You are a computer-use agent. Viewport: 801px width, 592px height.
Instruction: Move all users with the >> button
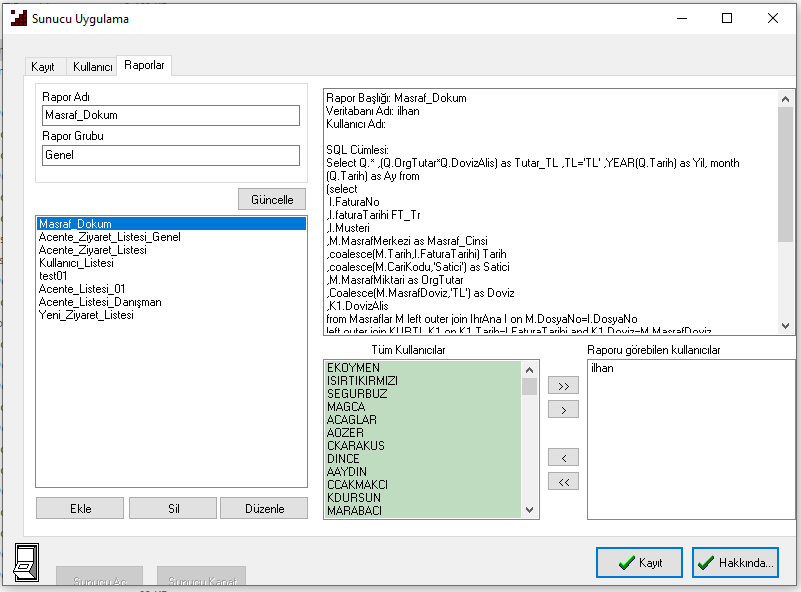coord(563,386)
